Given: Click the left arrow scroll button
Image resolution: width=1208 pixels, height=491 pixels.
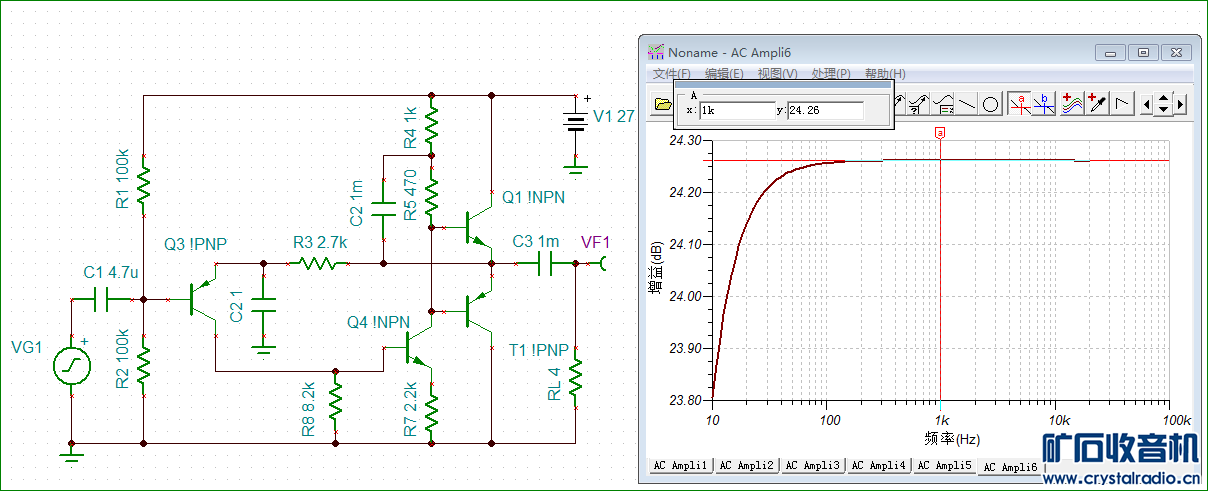Looking at the screenshot, I should 1147,103.
